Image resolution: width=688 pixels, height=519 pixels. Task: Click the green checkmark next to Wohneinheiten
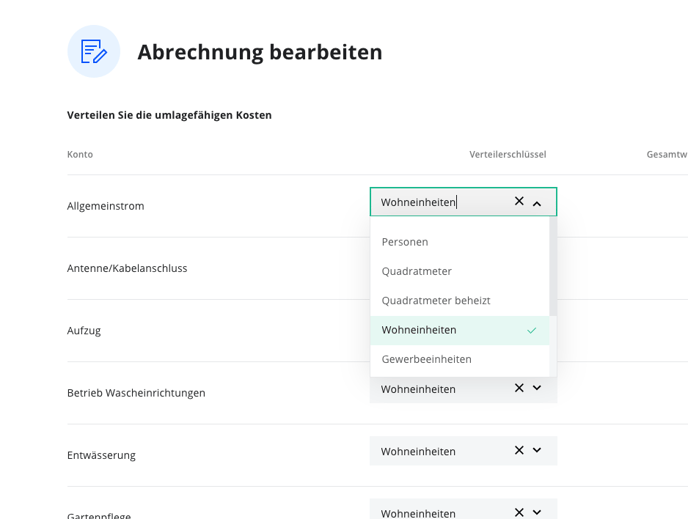pyautogui.click(x=531, y=330)
